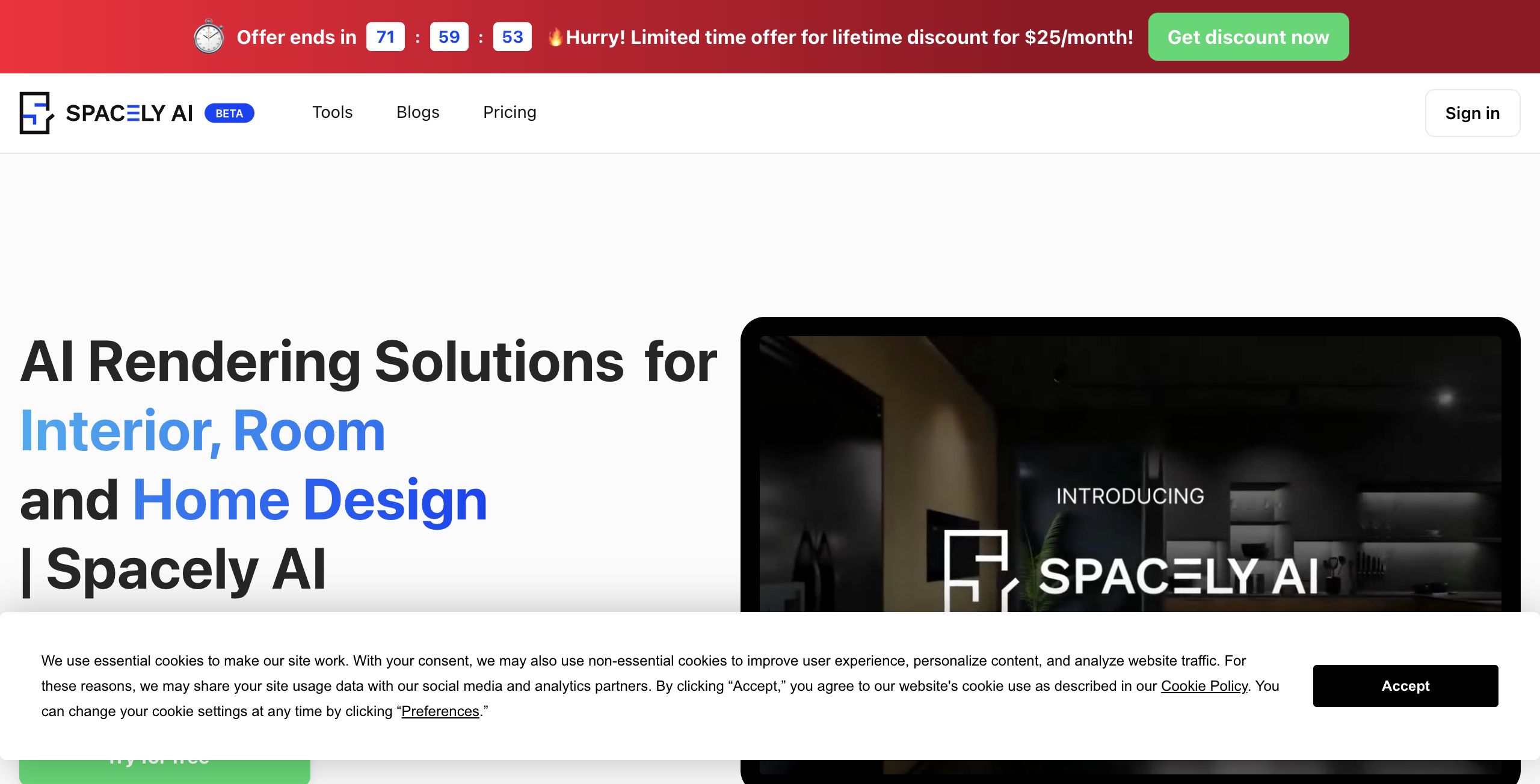Open the Pricing page

click(510, 112)
